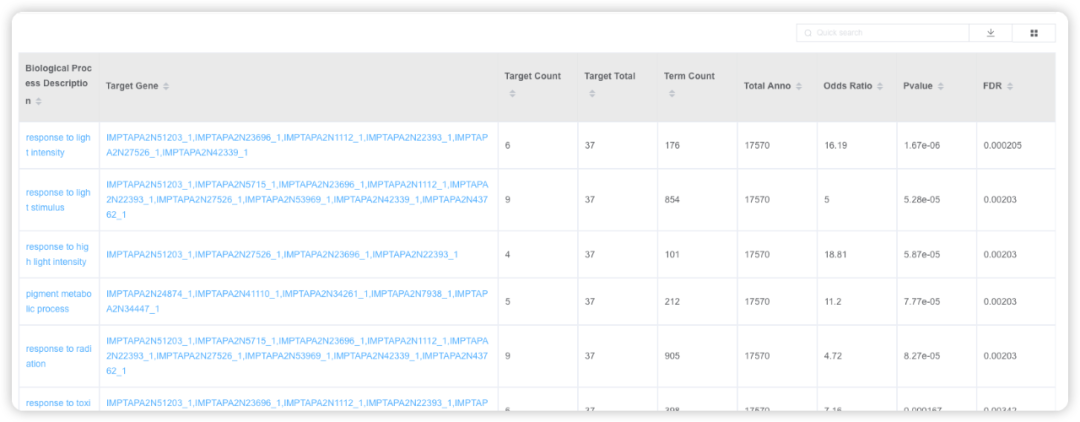The width and height of the screenshot is (1080, 422).
Task: Select Pvalue cell 1.67e-06
Action: [x=922, y=145]
